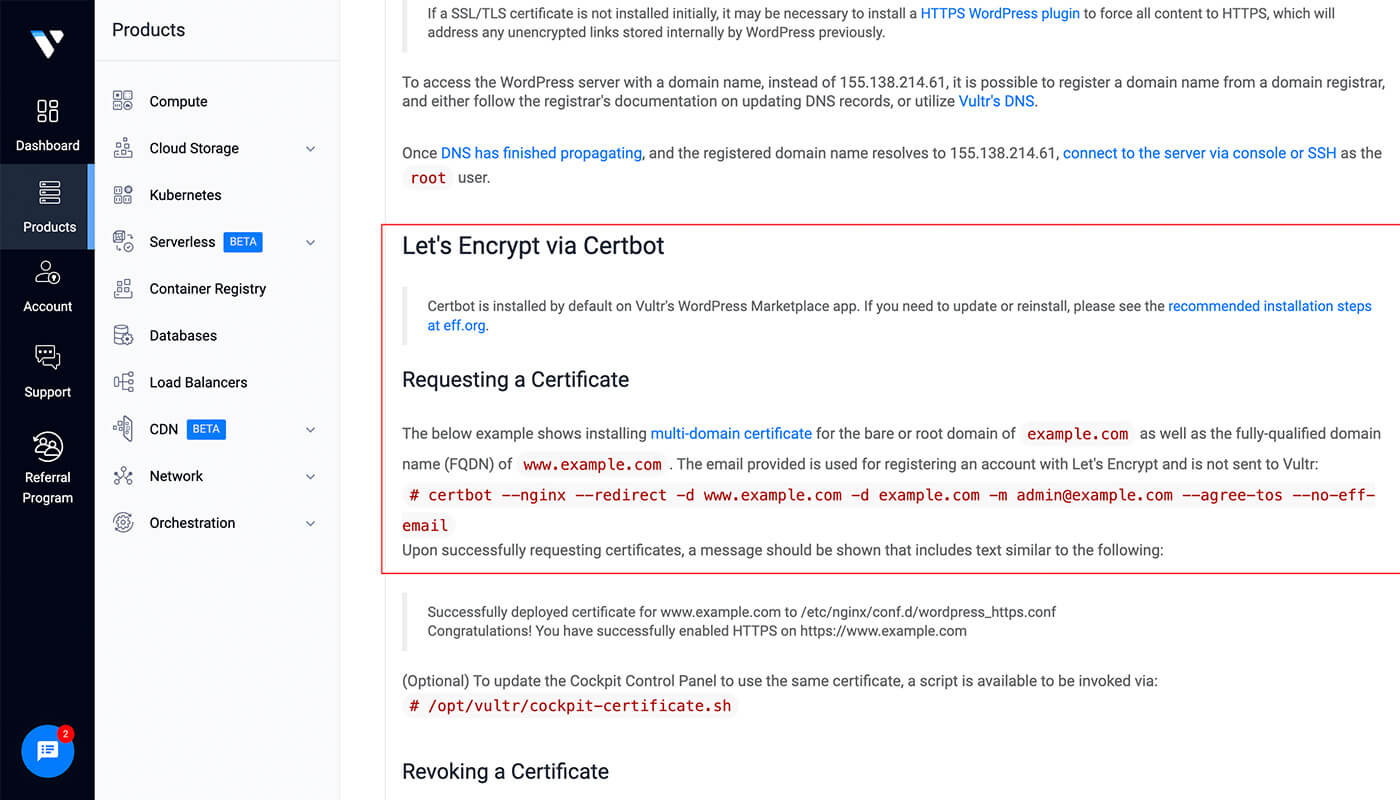Open the Vultr's DNS link
Screen dimensions: 1400x800
(996, 101)
